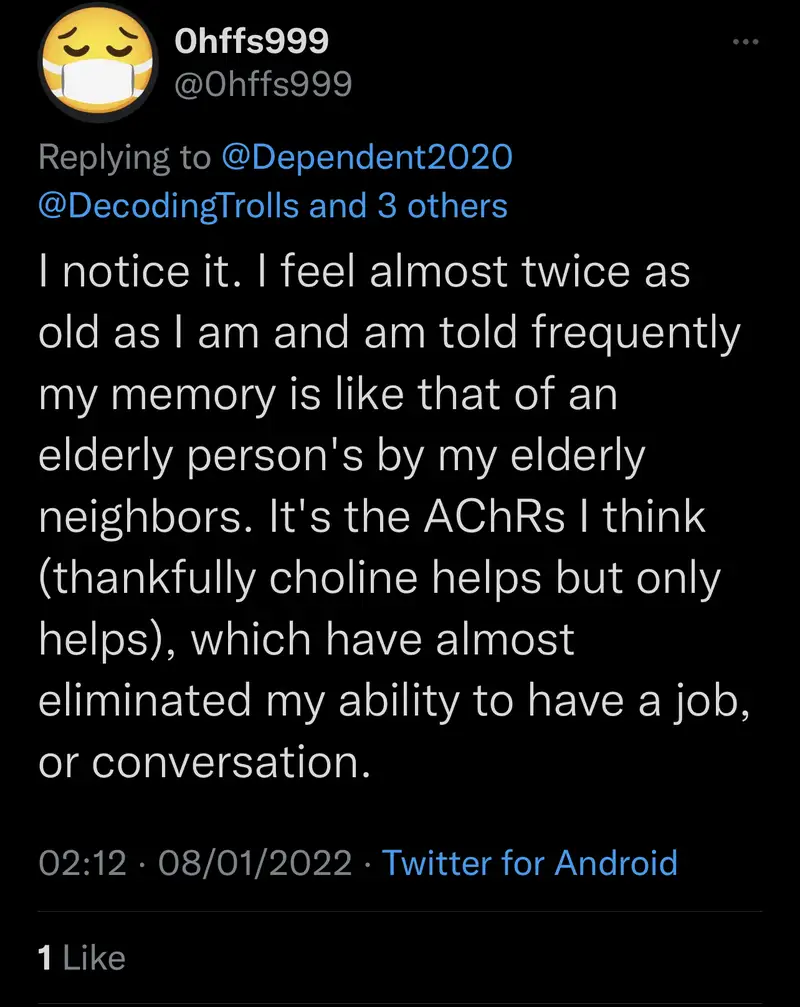Open the tweet's three-dot more options menu
Screen dimensions: 800x1007
pos(746,43)
